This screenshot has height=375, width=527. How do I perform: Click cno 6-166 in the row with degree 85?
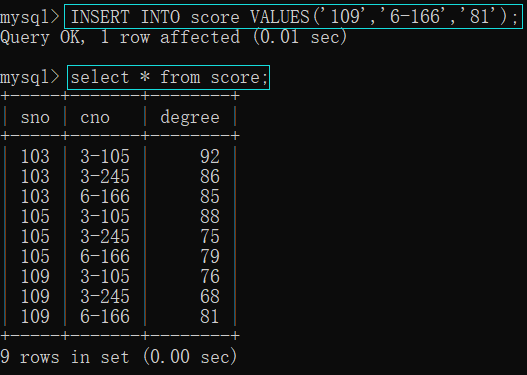pyautogui.click(x=105, y=196)
